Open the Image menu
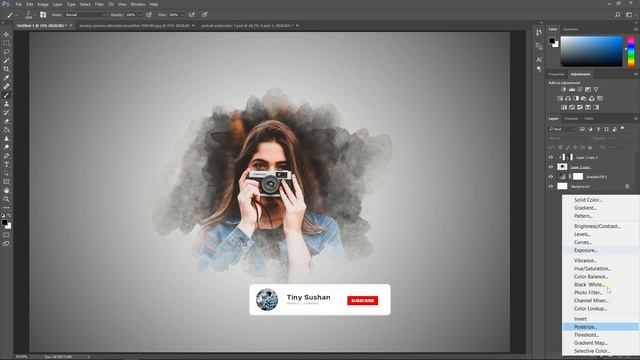640x360 pixels. [43, 4]
